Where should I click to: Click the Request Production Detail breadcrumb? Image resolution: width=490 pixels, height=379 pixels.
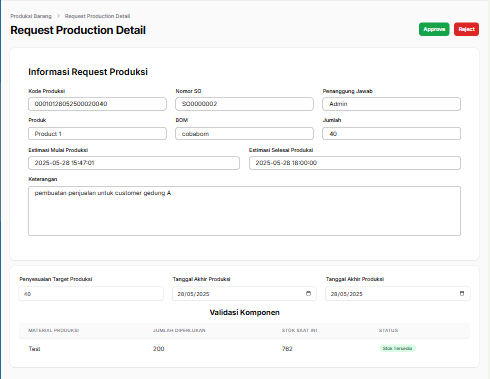point(97,16)
